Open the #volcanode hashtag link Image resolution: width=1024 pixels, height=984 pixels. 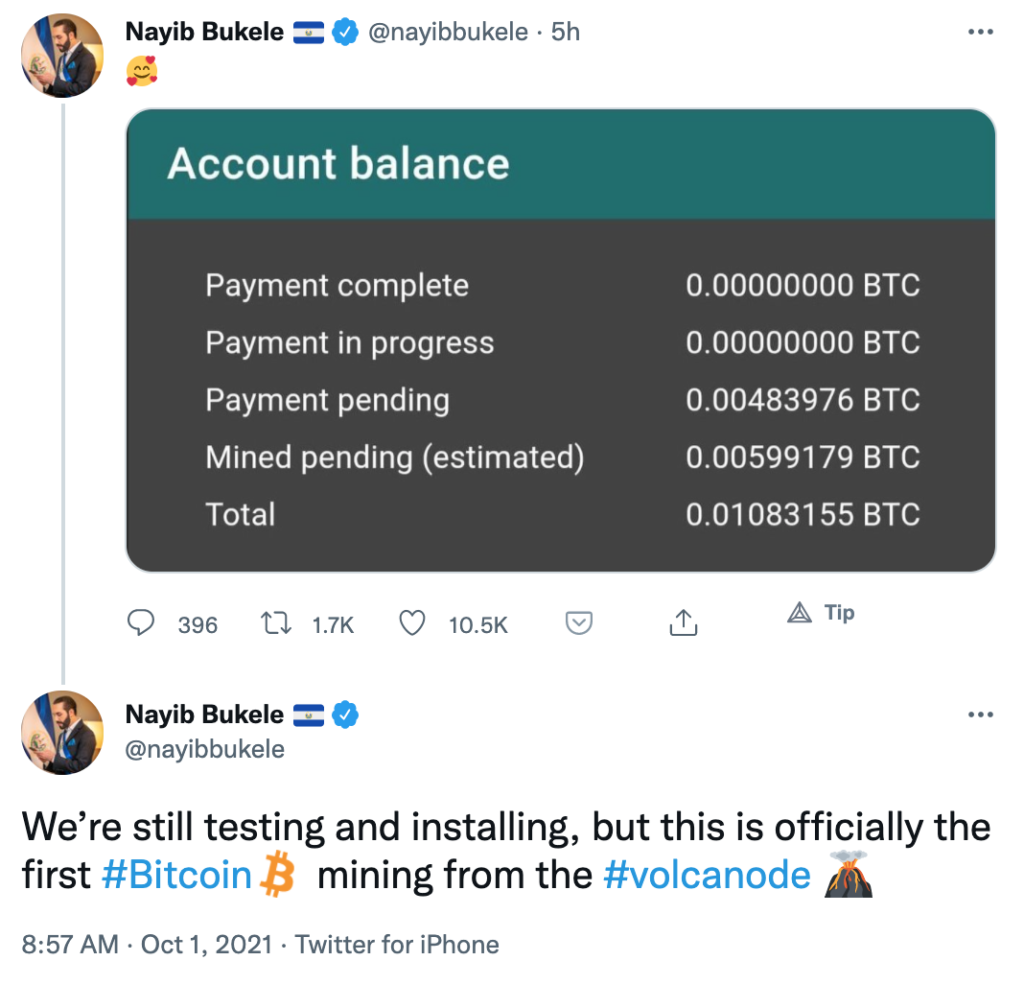click(707, 875)
